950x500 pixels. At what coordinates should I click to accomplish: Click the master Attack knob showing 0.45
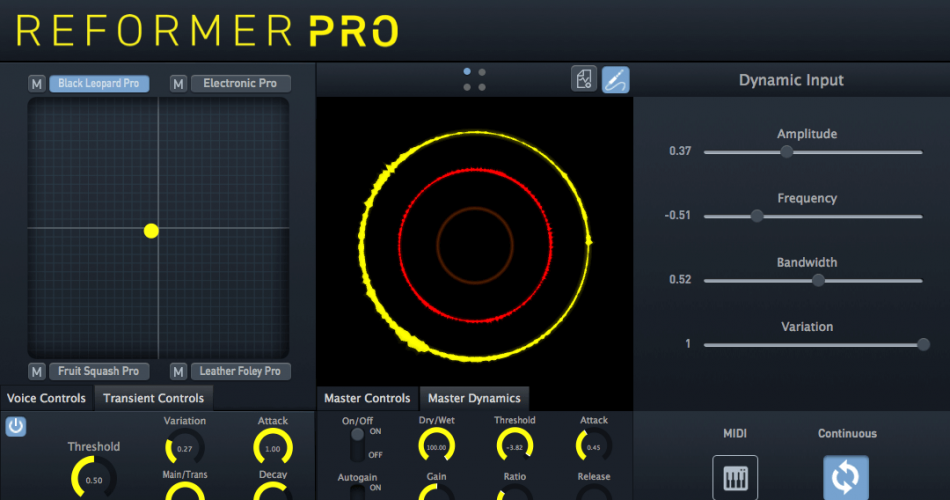pyautogui.click(x=594, y=447)
